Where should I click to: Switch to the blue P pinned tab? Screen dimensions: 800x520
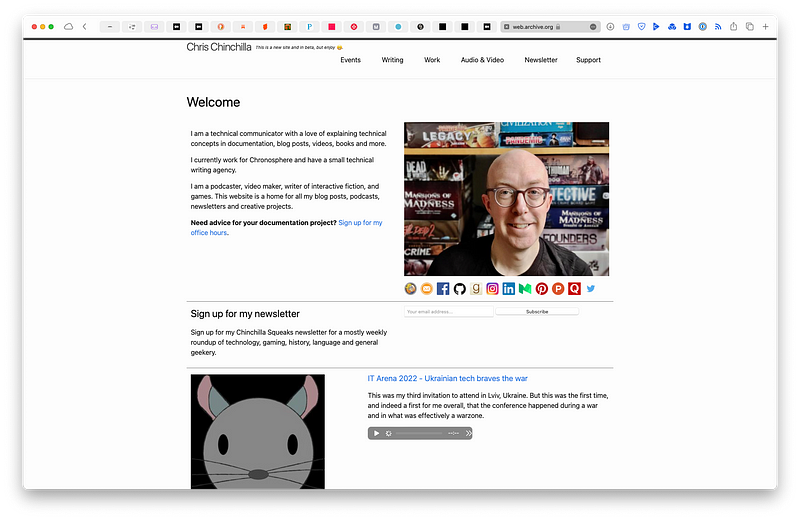pyautogui.click(x=309, y=27)
